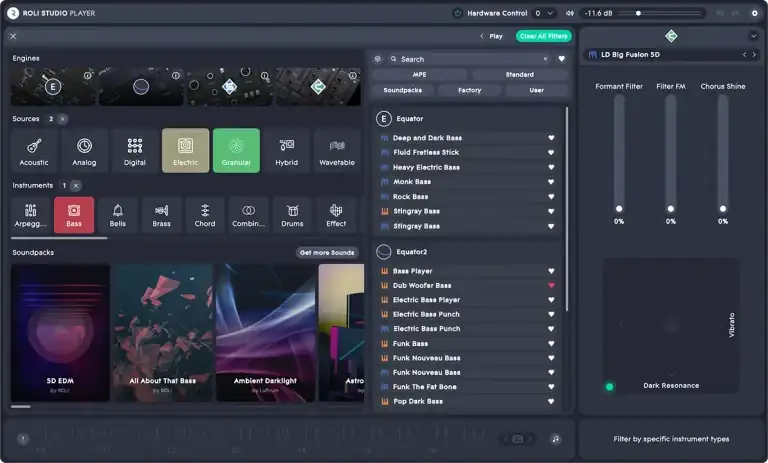Go back to Play view
This screenshot has height=463, width=768.
(491, 36)
